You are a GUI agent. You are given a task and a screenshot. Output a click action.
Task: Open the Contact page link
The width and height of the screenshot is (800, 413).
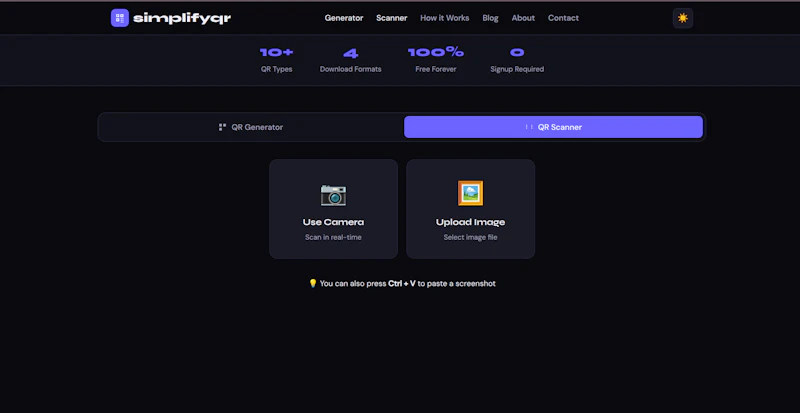pos(563,18)
